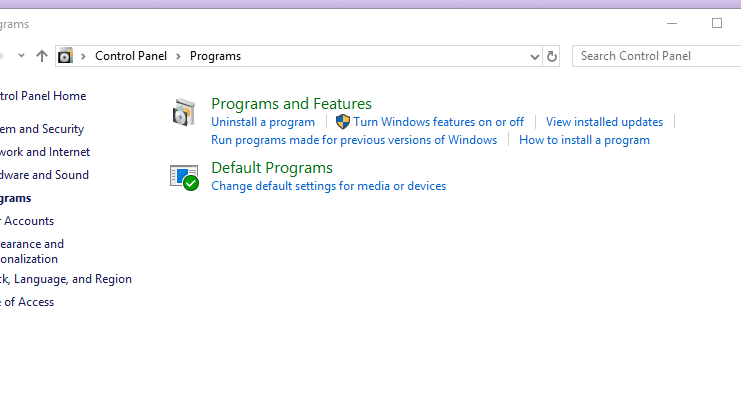Open Default Programs heading
Screen dimensions: 741x400
click(x=272, y=168)
